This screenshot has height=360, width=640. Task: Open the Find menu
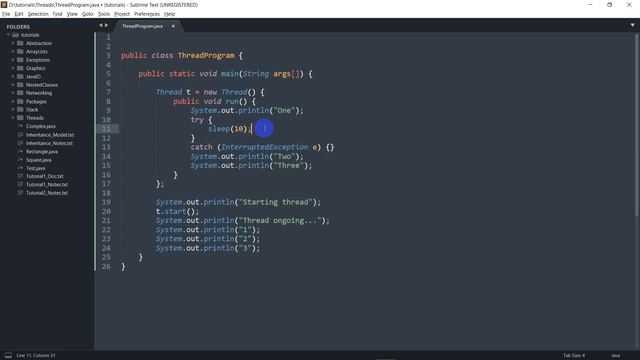coord(57,14)
